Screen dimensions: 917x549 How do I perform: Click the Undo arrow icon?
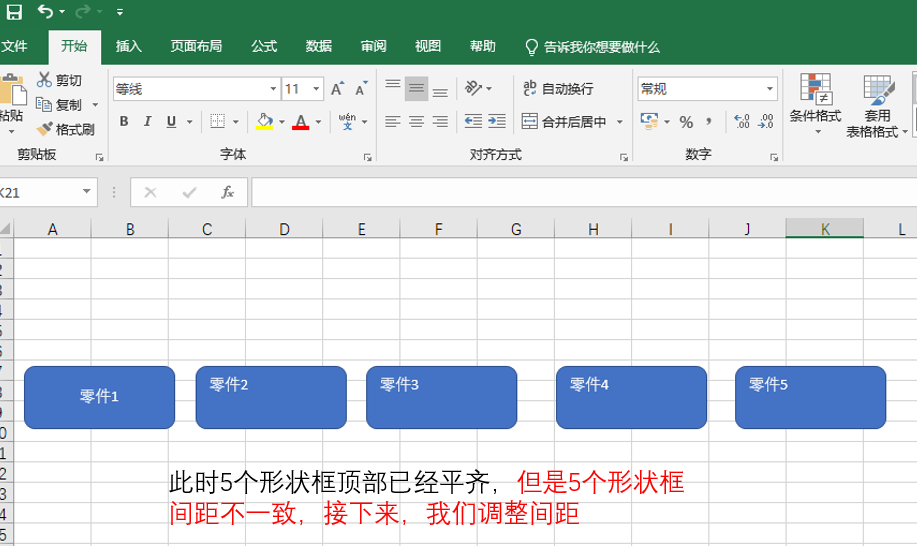(x=45, y=11)
